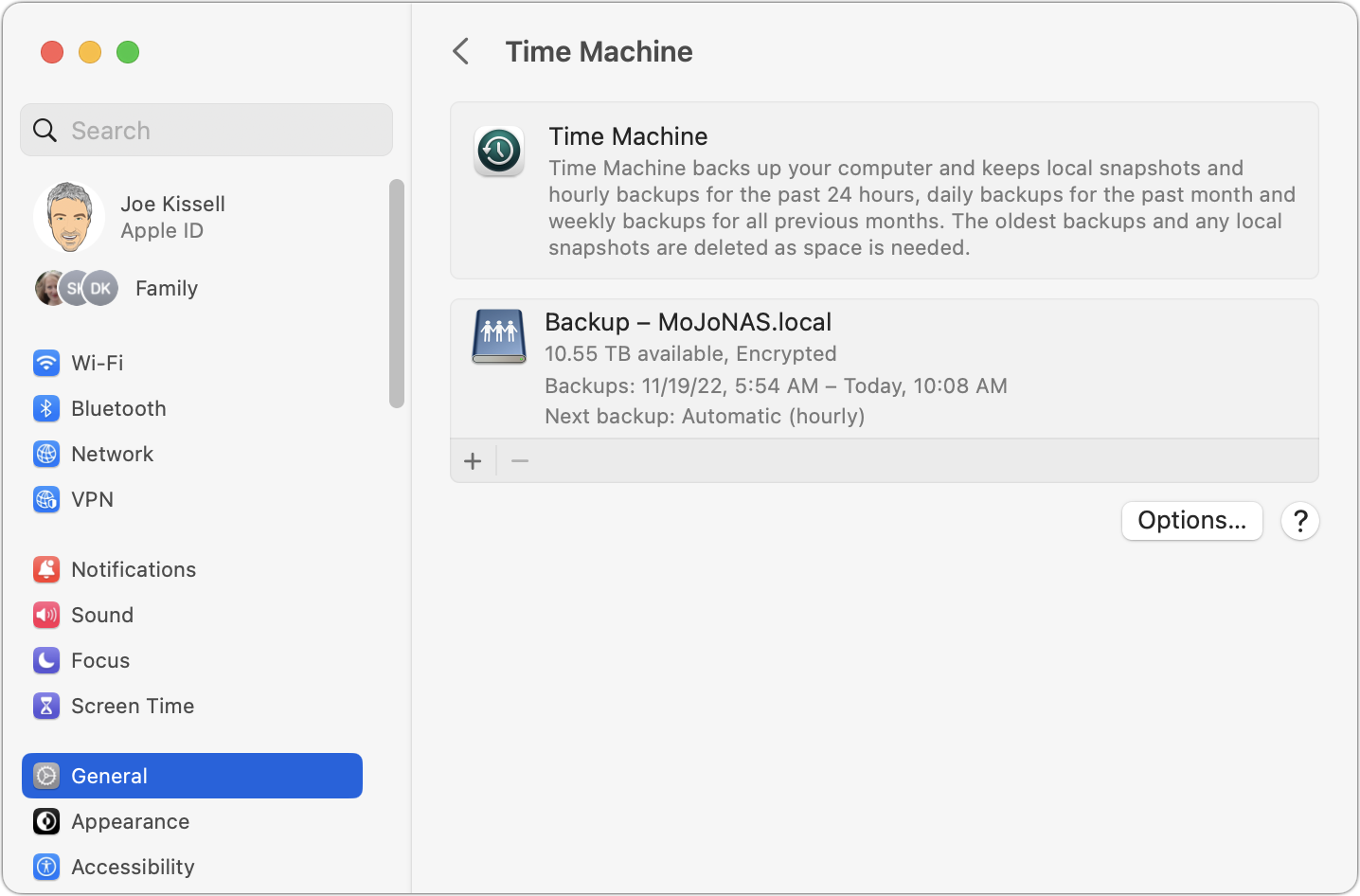Open Family sharing settings
Screen dimensions: 1360x896
click(194, 288)
